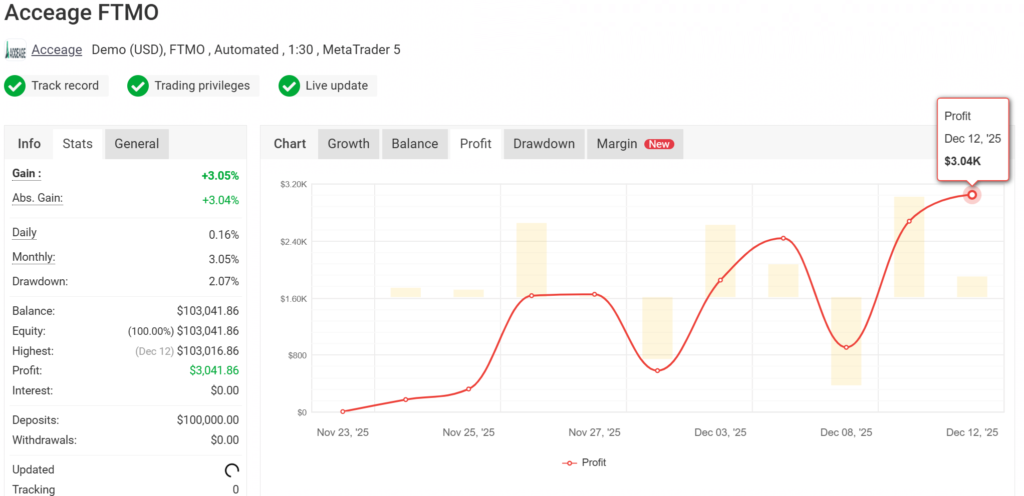Open the Drawdown chart tab

pos(544,144)
